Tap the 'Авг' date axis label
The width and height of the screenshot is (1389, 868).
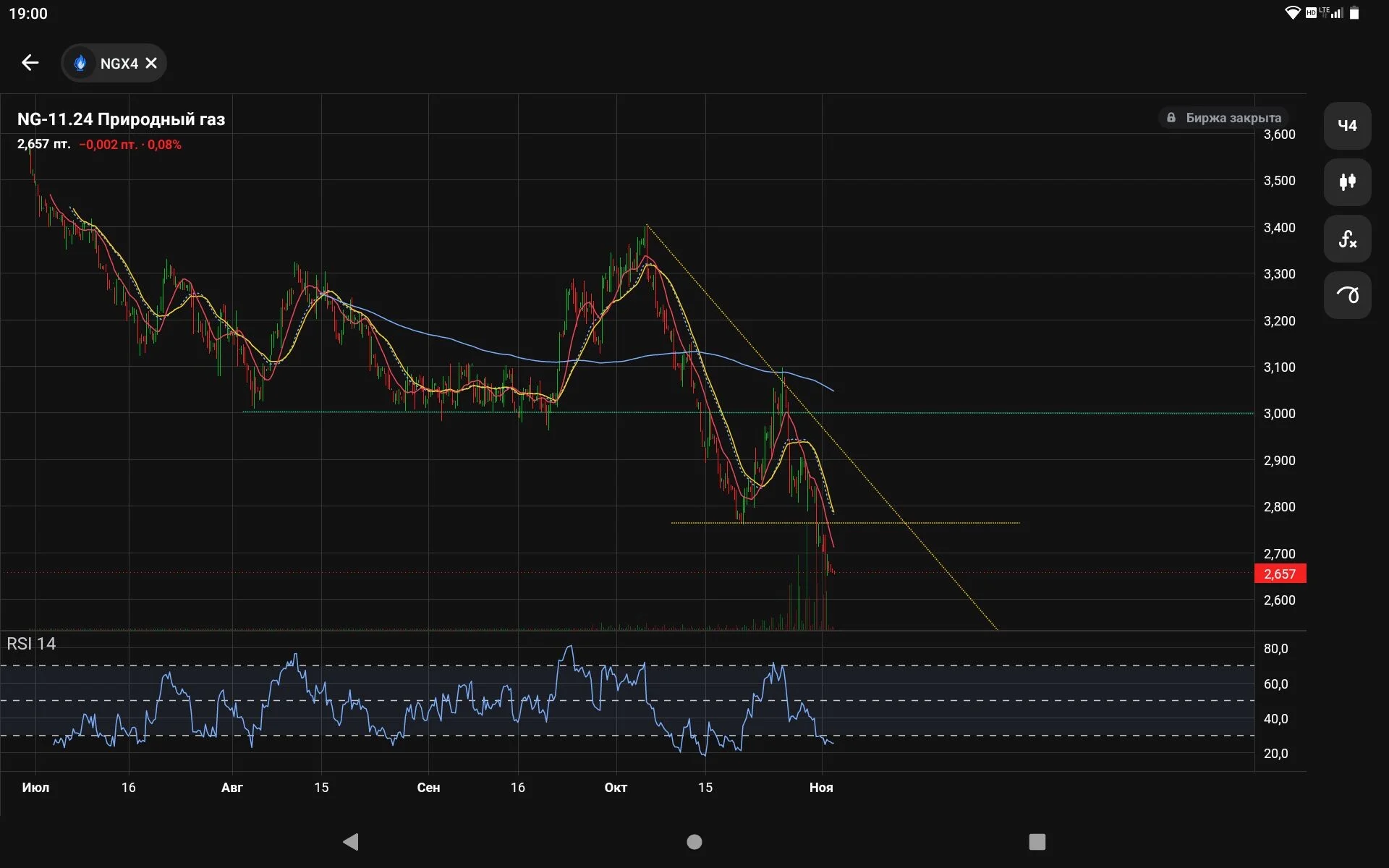[231, 788]
